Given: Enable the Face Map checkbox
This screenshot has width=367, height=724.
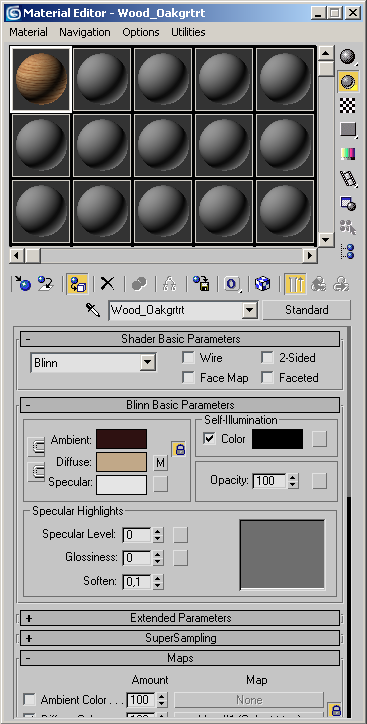Looking at the screenshot, I should pyautogui.click(x=188, y=378).
